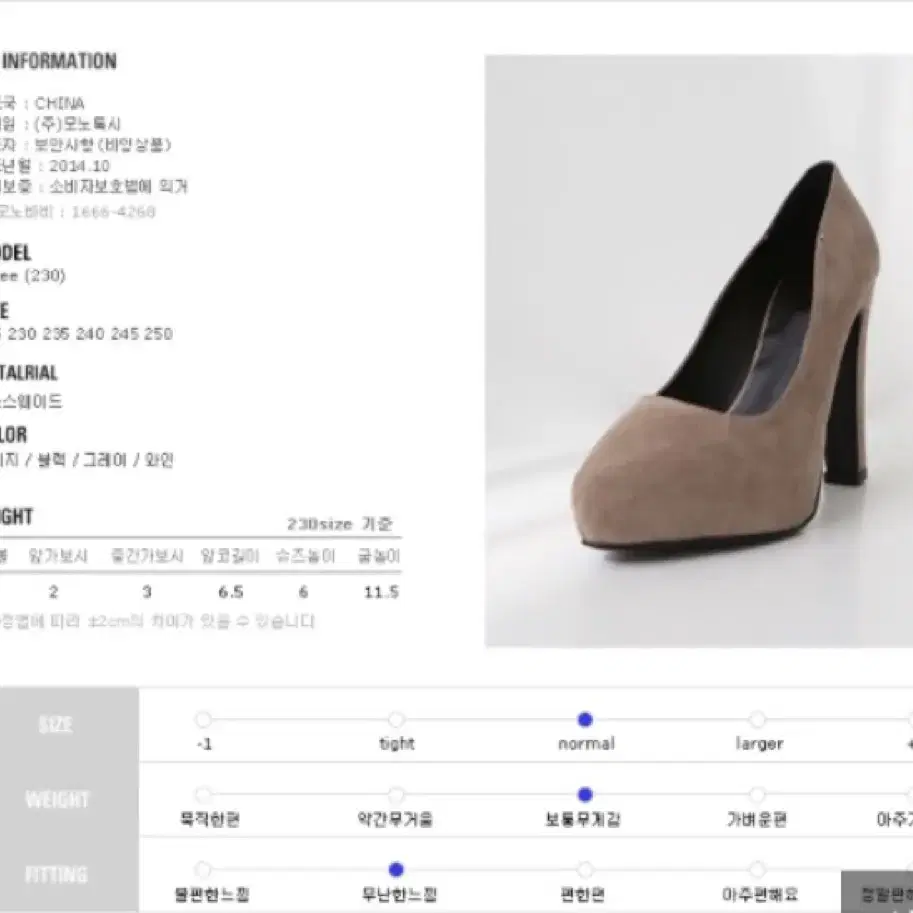Click the 그레이 color option text
The width and height of the screenshot is (913, 913).
105,461
